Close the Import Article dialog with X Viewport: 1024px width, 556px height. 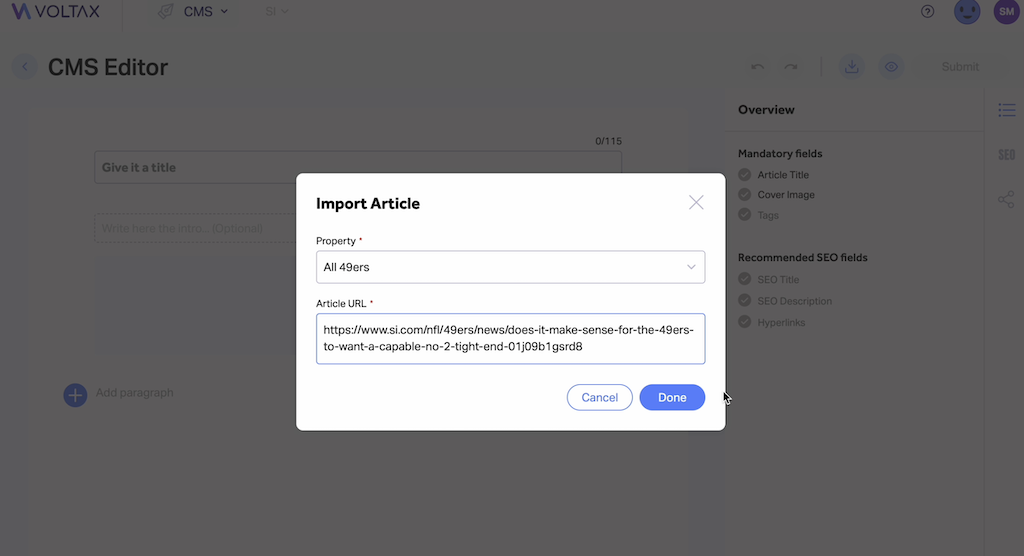[x=696, y=203]
